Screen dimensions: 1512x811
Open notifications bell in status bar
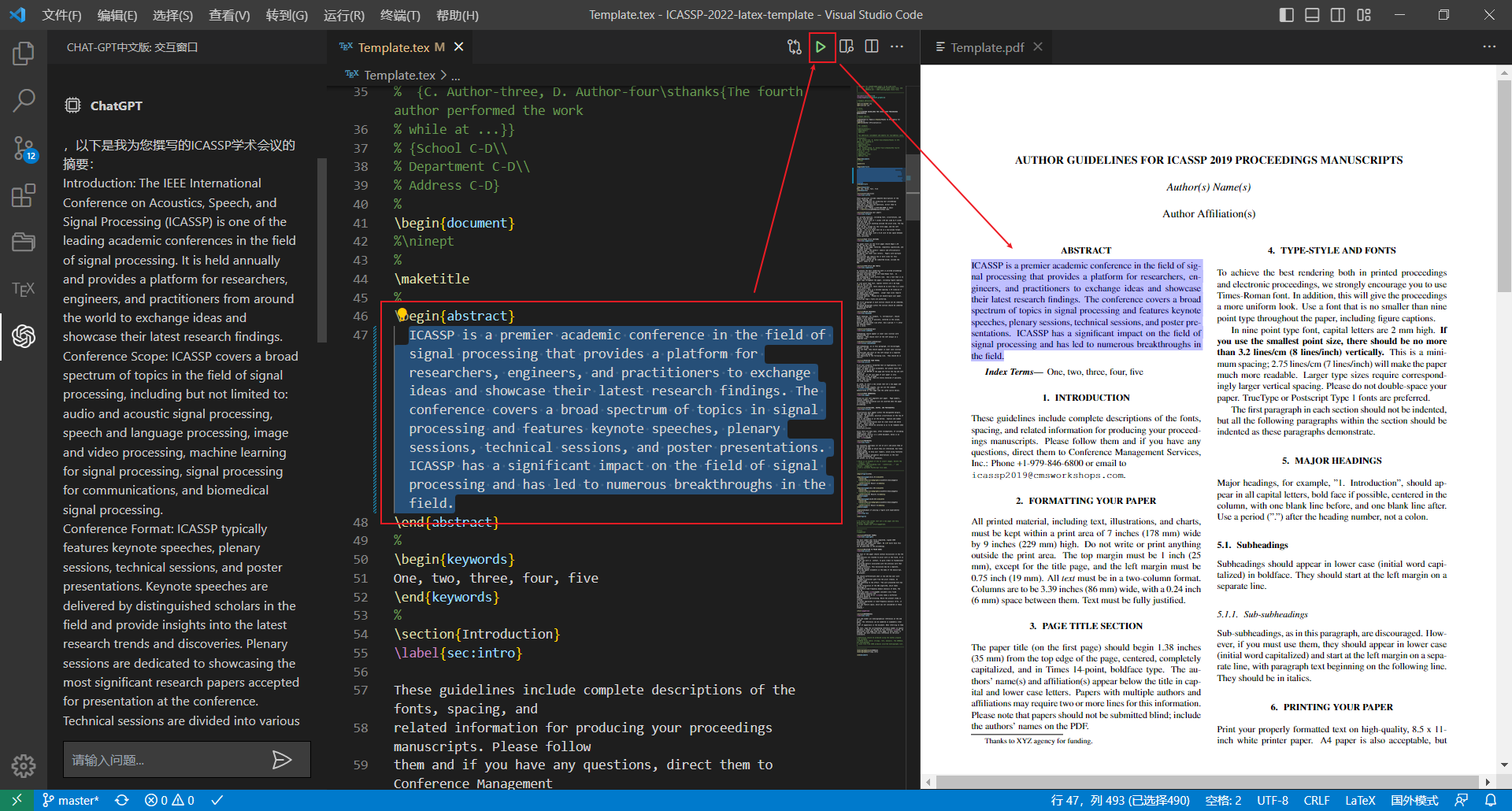tap(1491, 800)
